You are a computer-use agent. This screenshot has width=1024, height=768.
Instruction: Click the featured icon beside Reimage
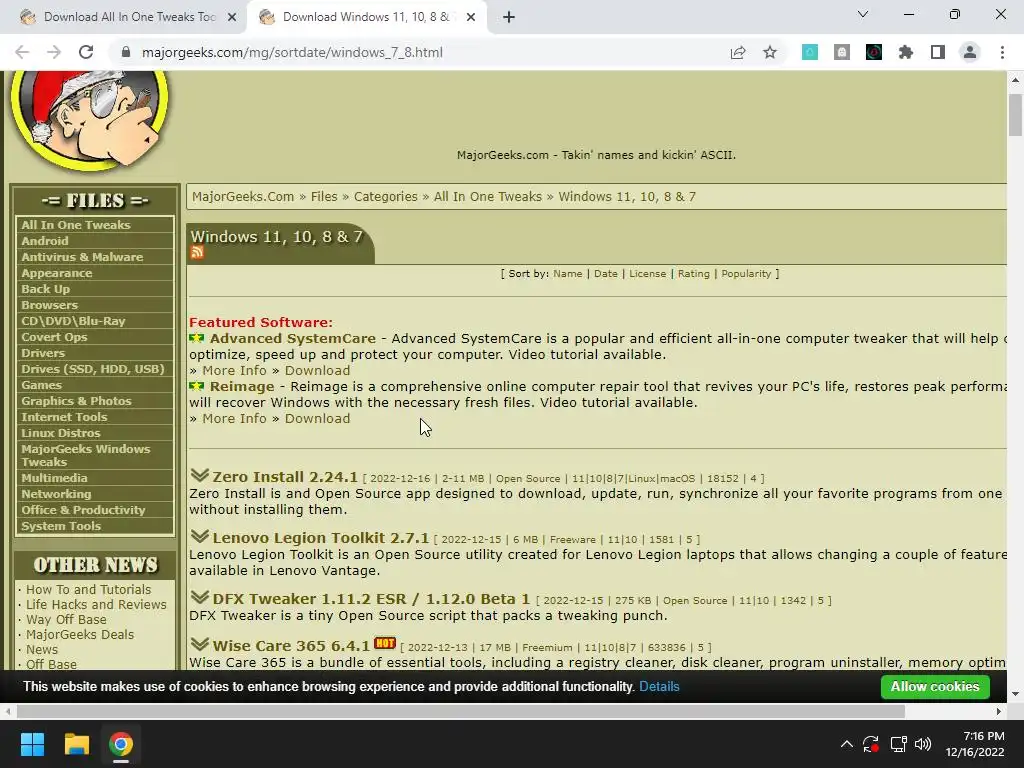(197, 386)
